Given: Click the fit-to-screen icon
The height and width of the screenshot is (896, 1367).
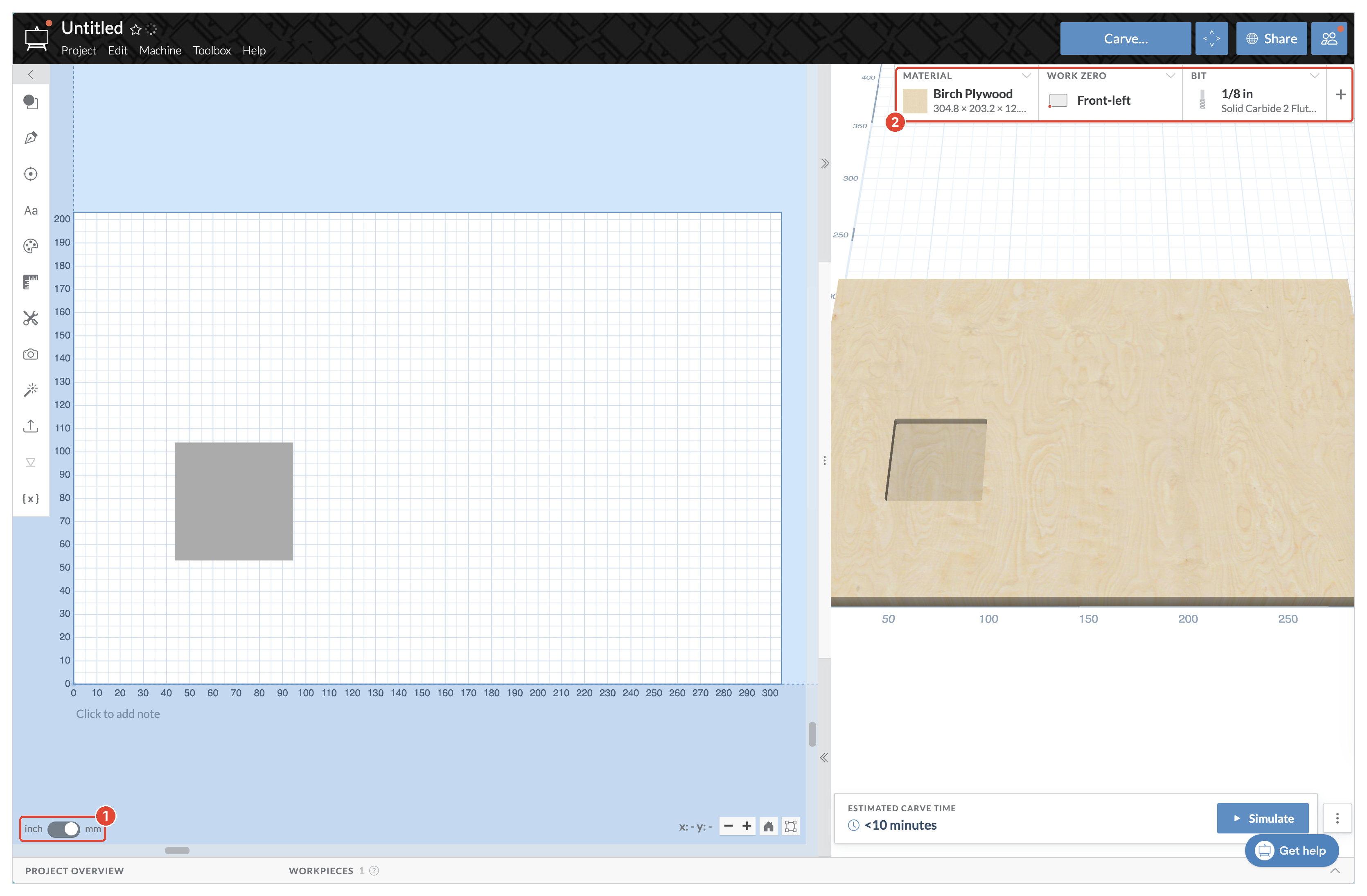Looking at the screenshot, I should click(790, 826).
